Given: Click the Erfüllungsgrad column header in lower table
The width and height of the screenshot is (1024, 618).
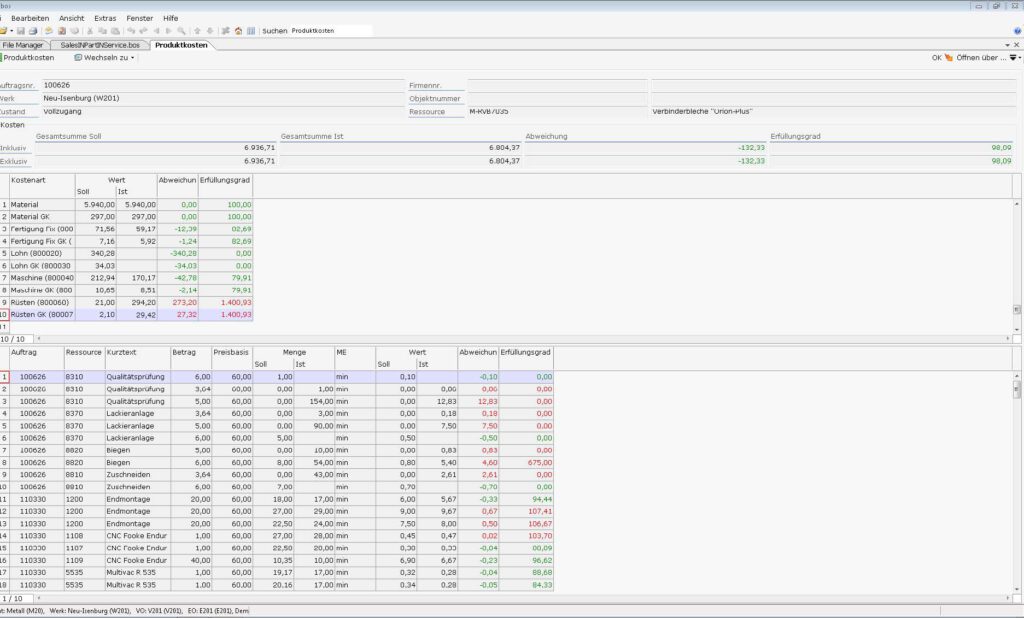Looking at the screenshot, I should pyautogui.click(x=526, y=352).
